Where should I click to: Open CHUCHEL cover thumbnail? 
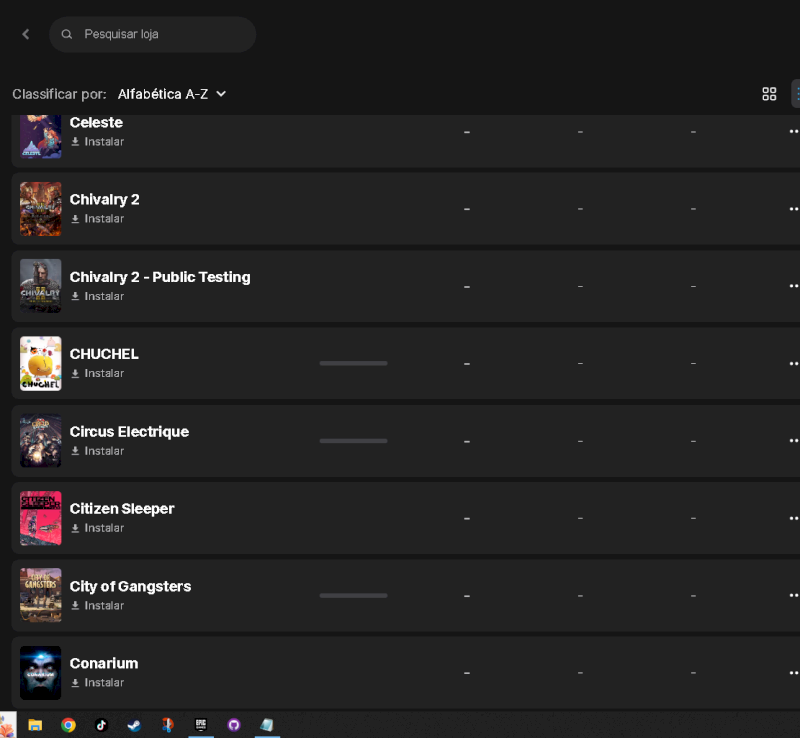(x=40, y=363)
